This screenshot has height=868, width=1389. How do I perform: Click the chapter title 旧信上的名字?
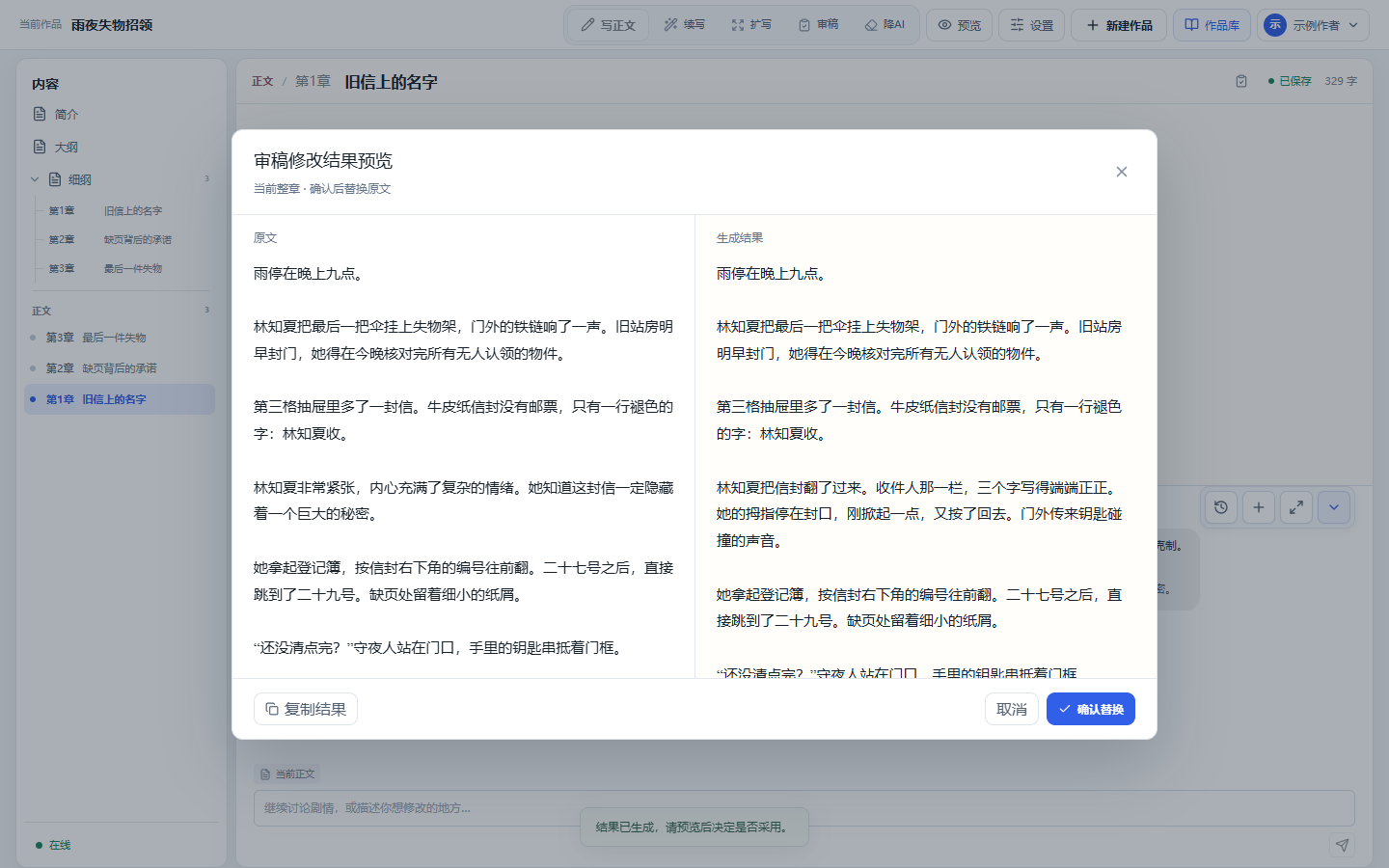point(392,82)
